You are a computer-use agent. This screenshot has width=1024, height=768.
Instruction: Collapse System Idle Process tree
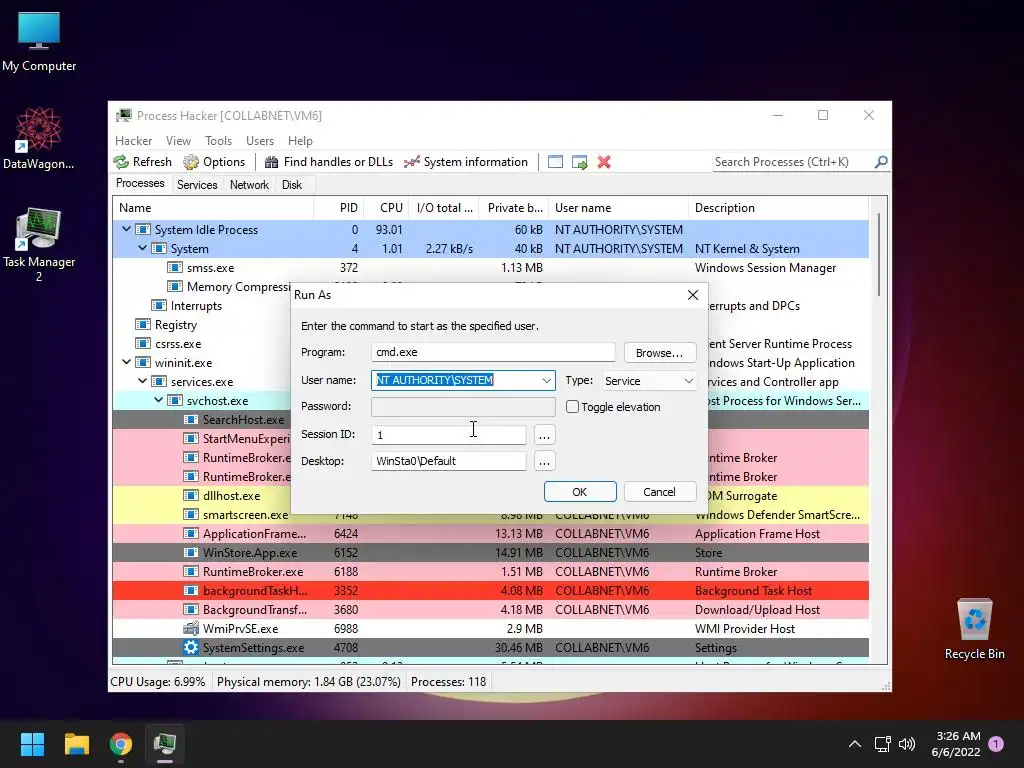[x=127, y=229]
